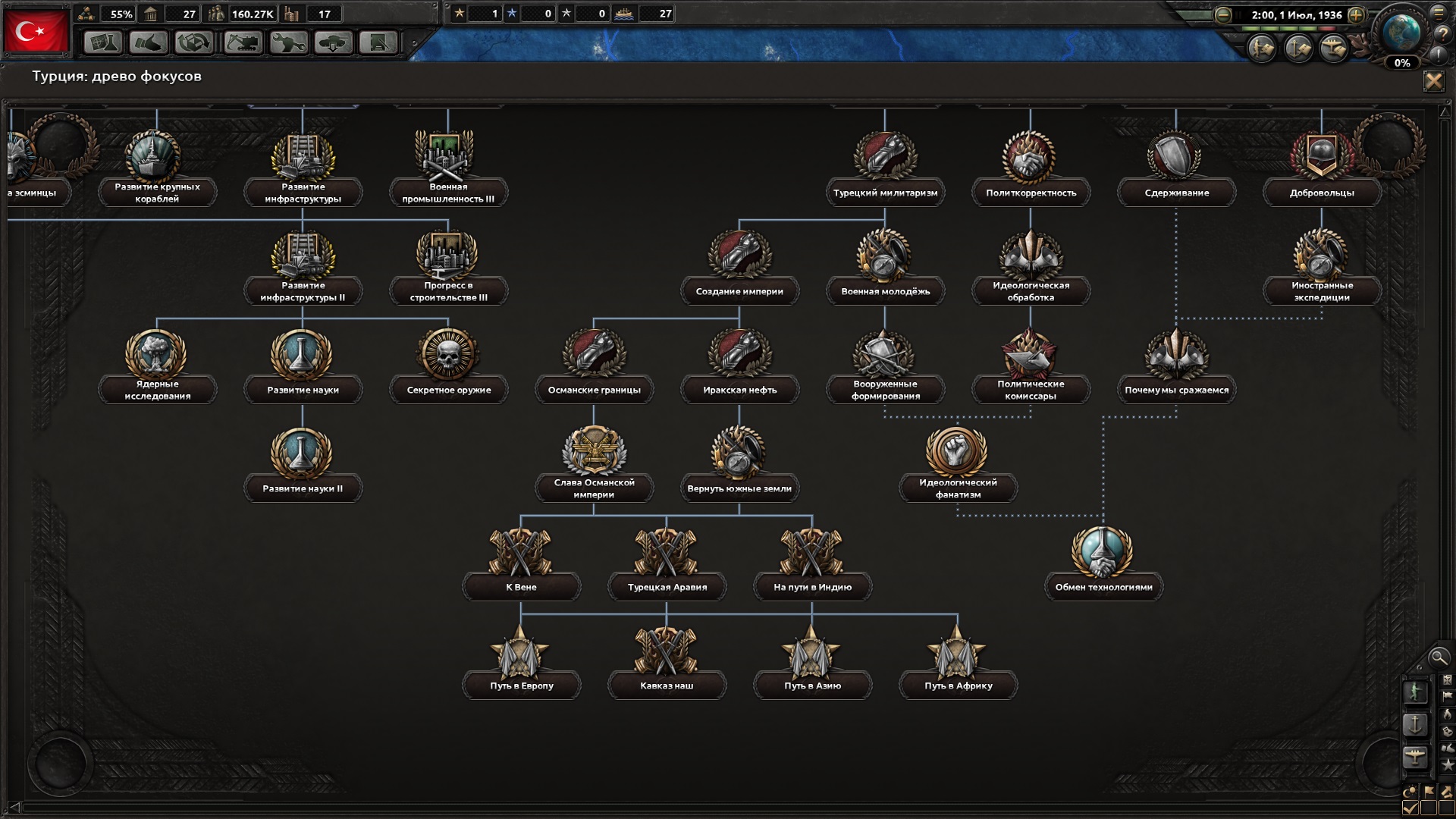
Task: Open the main menu hamburger icon
Action: [1438, 13]
